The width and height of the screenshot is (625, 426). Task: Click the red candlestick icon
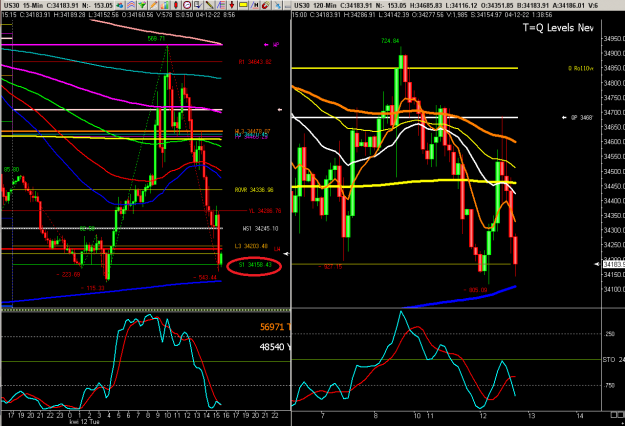click(175, 5)
